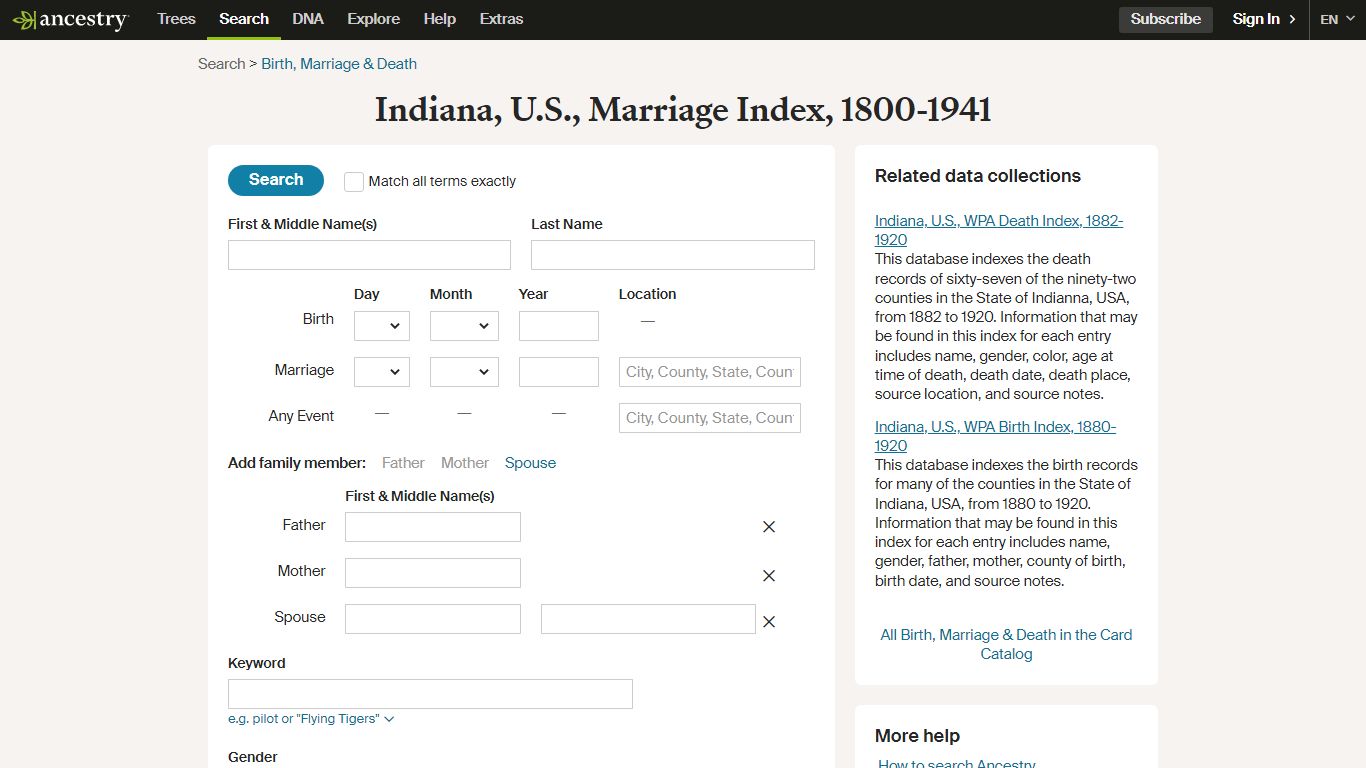This screenshot has height=768, width=1366.
Task: Click the Birth Year field
Action: (559, 326)
